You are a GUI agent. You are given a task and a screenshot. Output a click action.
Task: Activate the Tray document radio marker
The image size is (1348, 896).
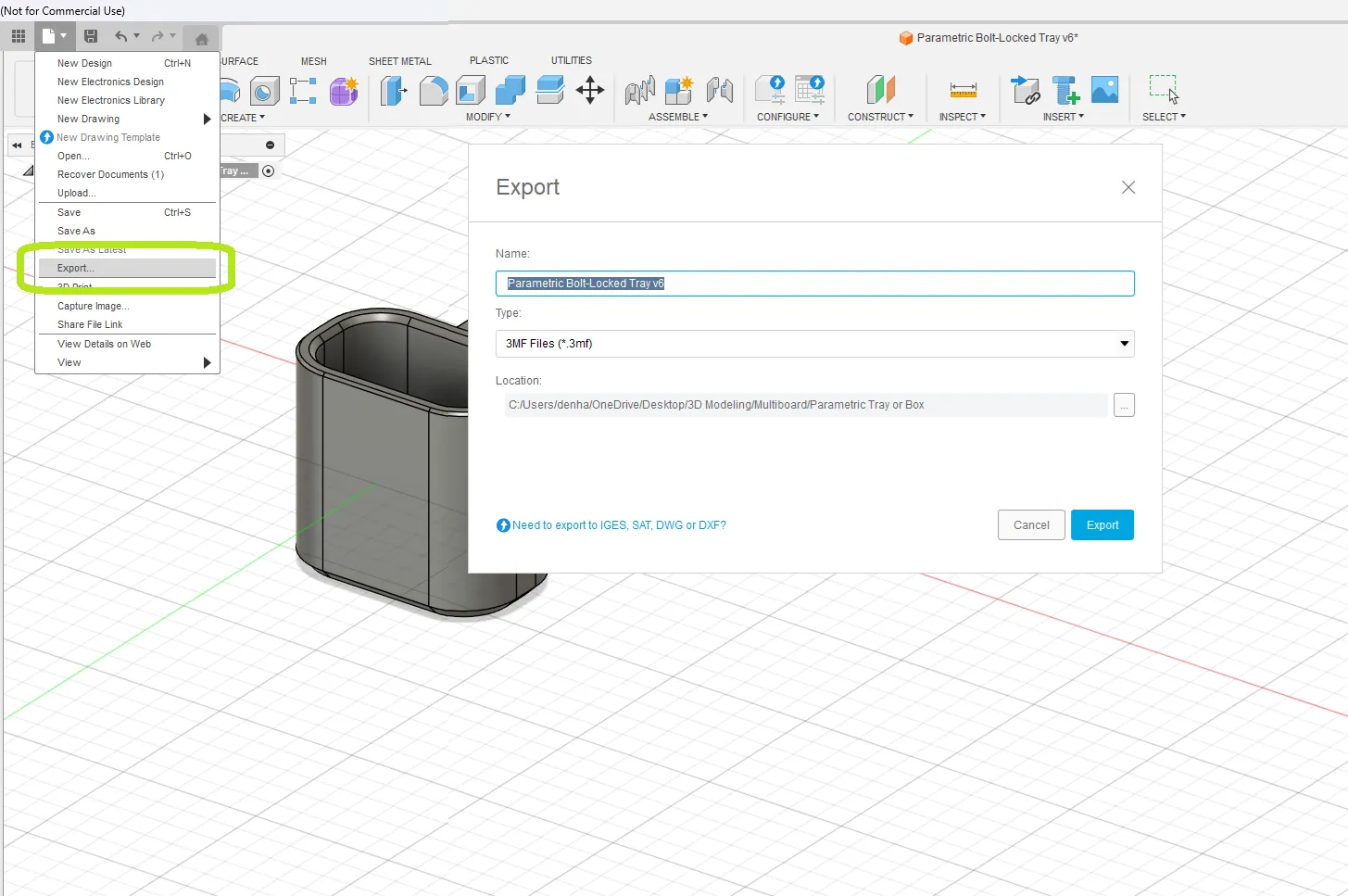(x=268, y=170)
